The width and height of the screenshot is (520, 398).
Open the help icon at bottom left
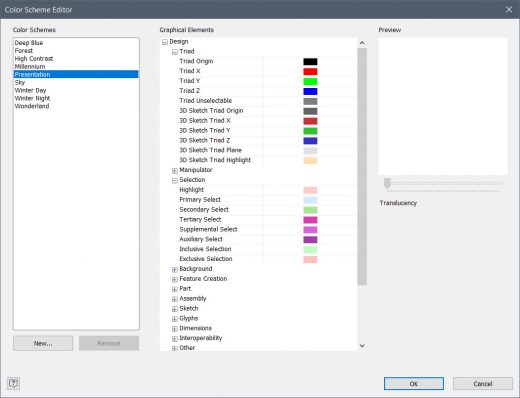click(x=13, y=383)
